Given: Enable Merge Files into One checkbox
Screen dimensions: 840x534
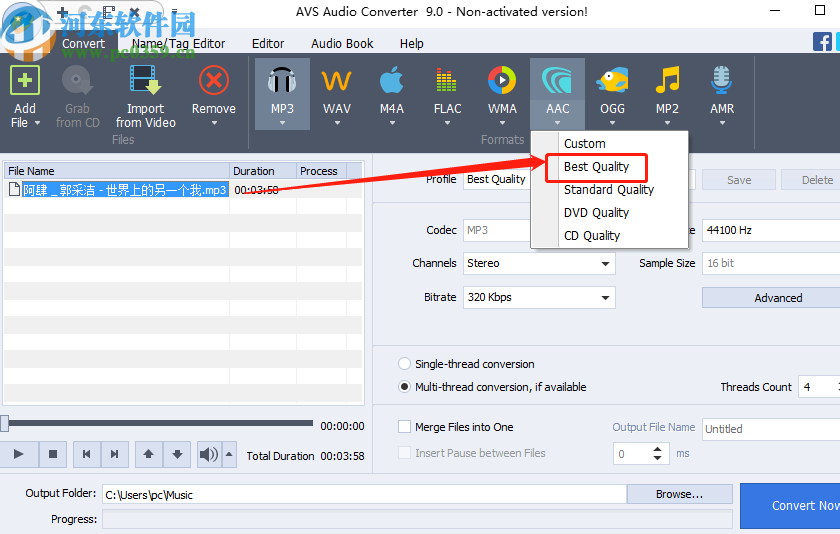Looking at the screenshot, I should point(404,427).
